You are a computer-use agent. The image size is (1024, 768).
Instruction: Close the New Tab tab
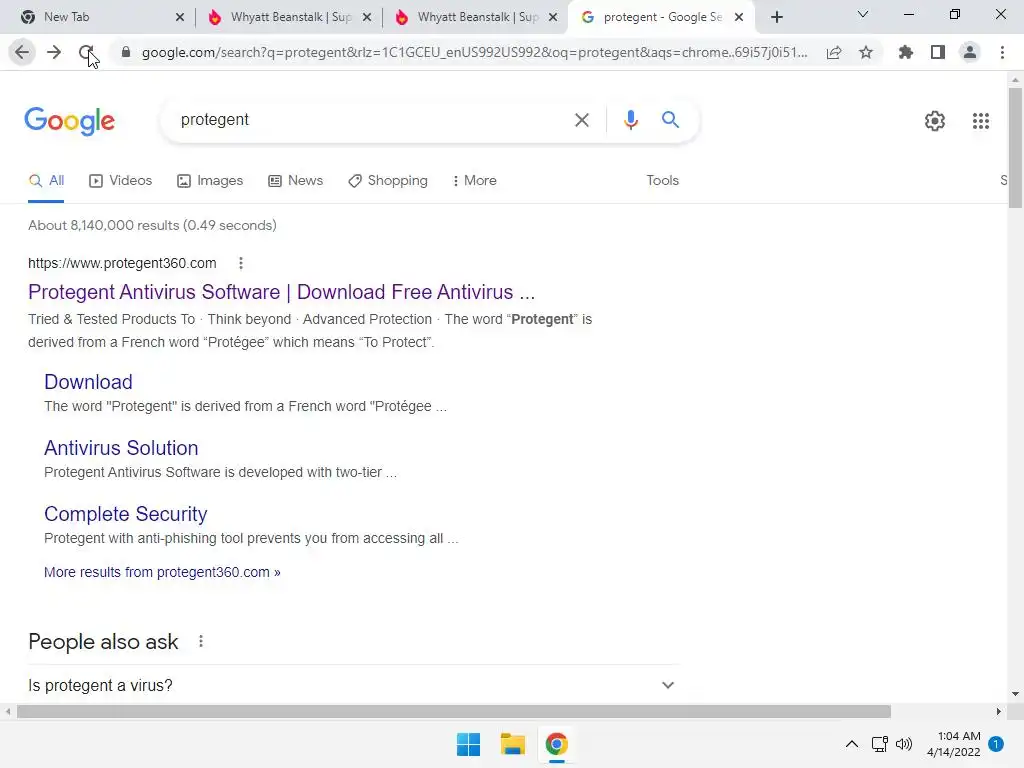tap(180, 18)
